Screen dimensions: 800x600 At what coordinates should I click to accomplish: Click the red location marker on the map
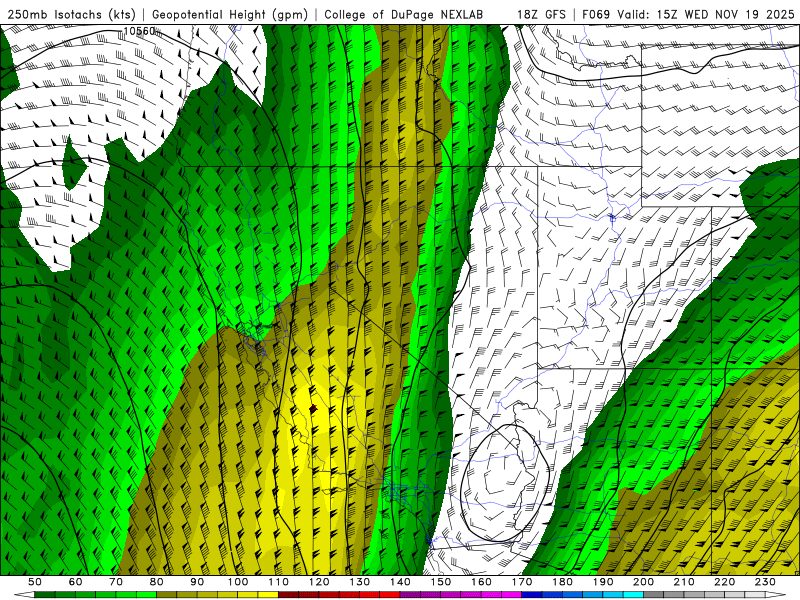pos(313,409)
